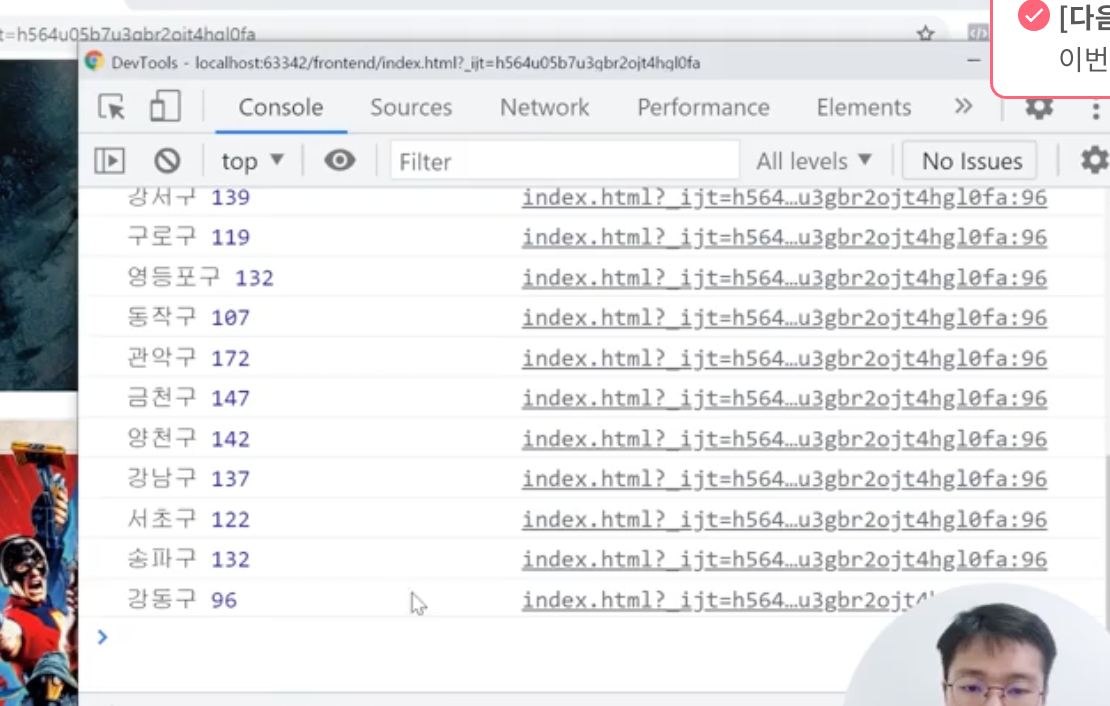The height and width of the screenshot is (706, 1110).
Task: Open DevTools settings gear in tab bar
Action: click(1039, 107)
